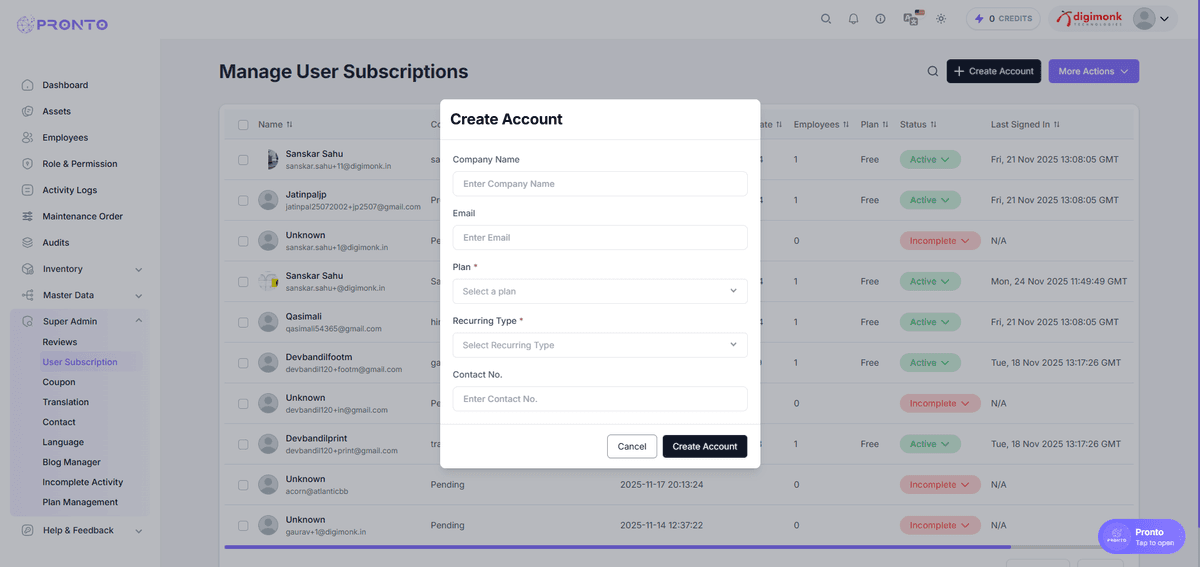Submit the dialog's Create Account button
This screenshot has width=1200, height=567.
(705, 446)
